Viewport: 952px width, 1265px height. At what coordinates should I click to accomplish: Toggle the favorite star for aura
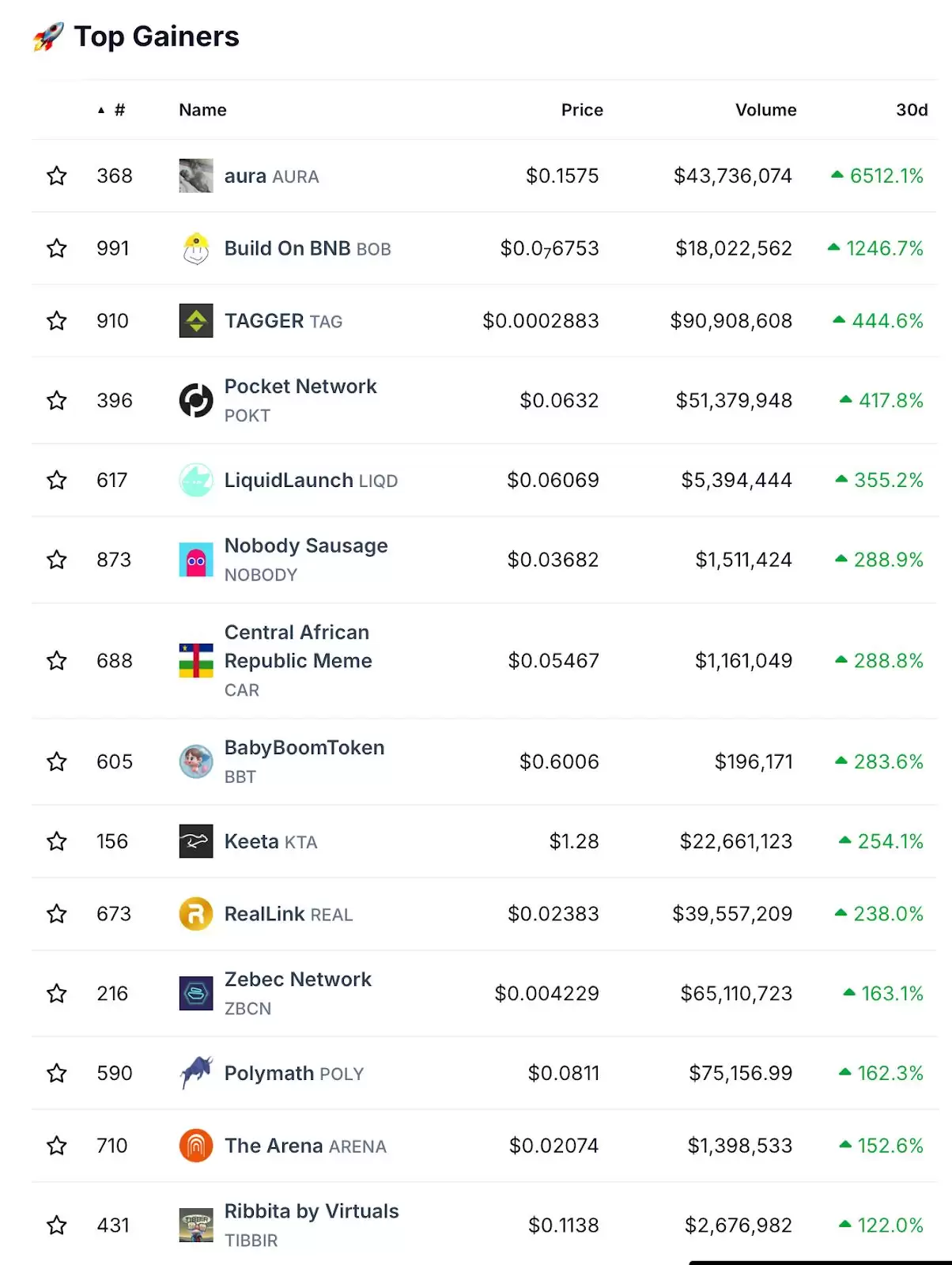[57, 176]
